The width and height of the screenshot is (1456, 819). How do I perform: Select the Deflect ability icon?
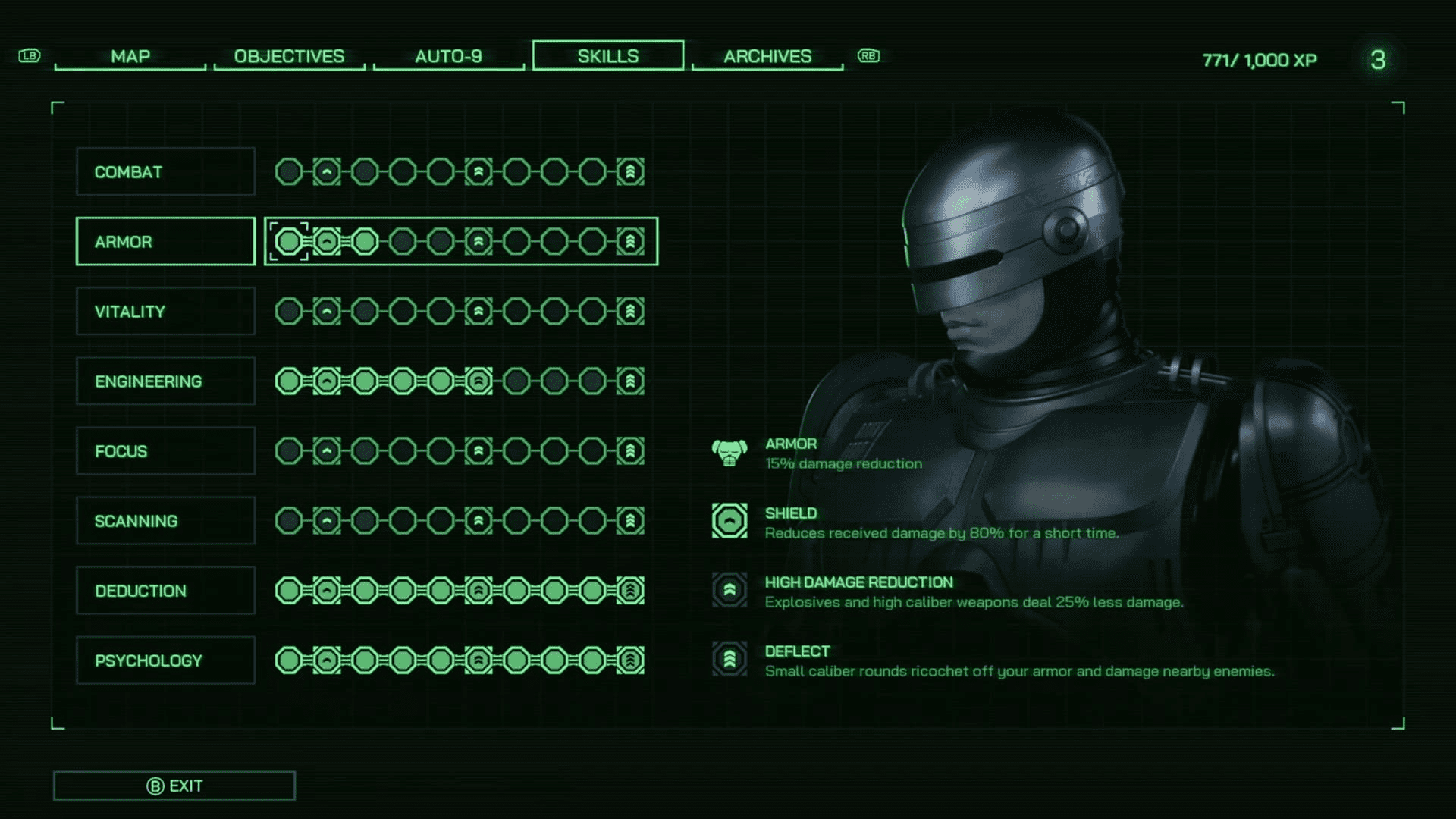click(729, 660)
